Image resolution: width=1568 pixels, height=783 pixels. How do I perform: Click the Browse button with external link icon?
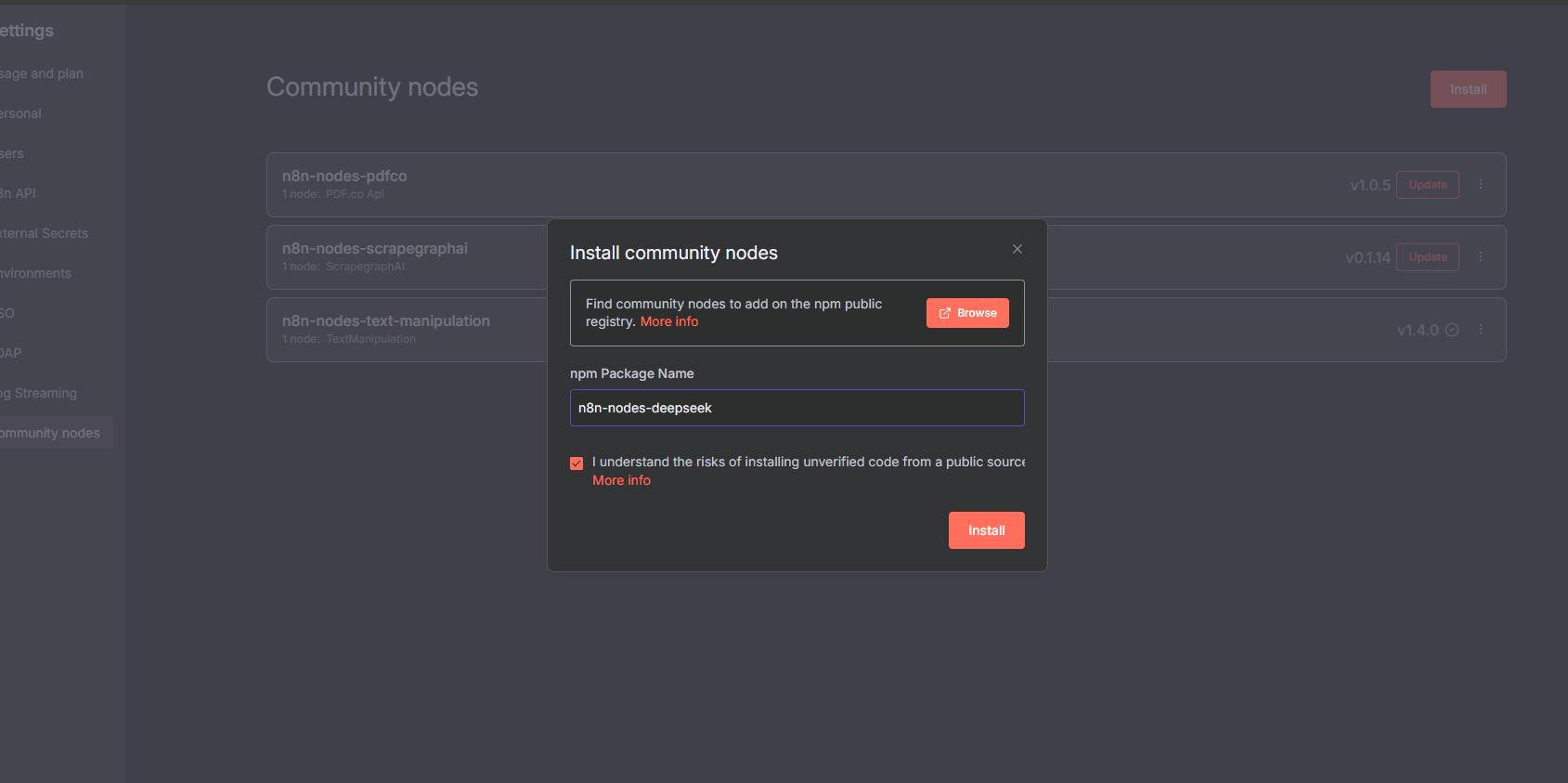[x=967, y=313]
